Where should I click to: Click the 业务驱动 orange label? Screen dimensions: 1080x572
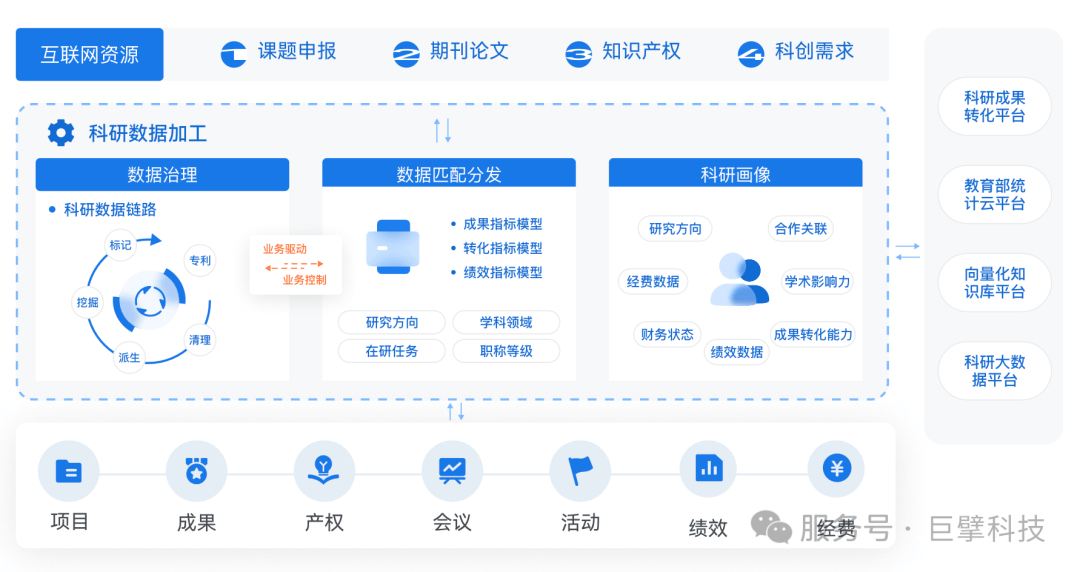pyautogui.click(x=284, y=249)
